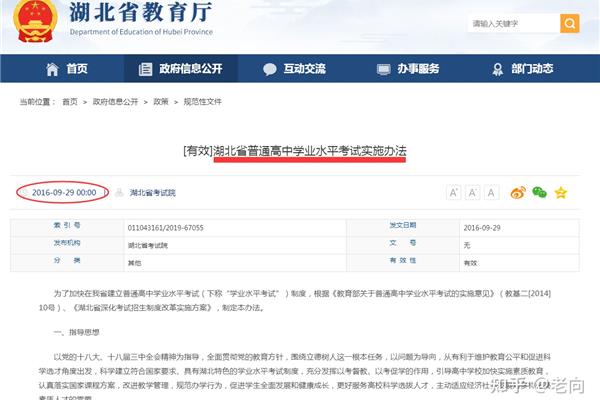Click the author icon beside 湖北省考试院
The height and width of the screenshot is (400, 600).
[x=119, y=193]
